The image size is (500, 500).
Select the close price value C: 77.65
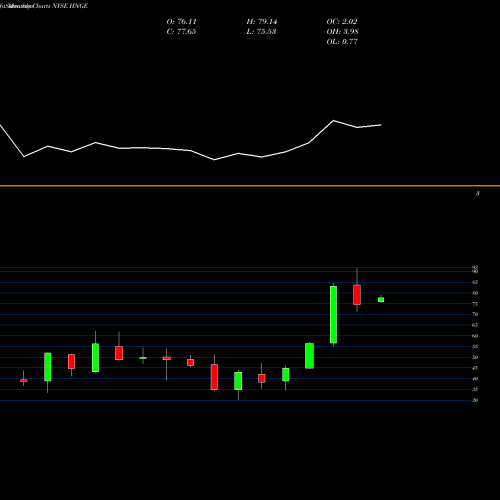(181, 32)
